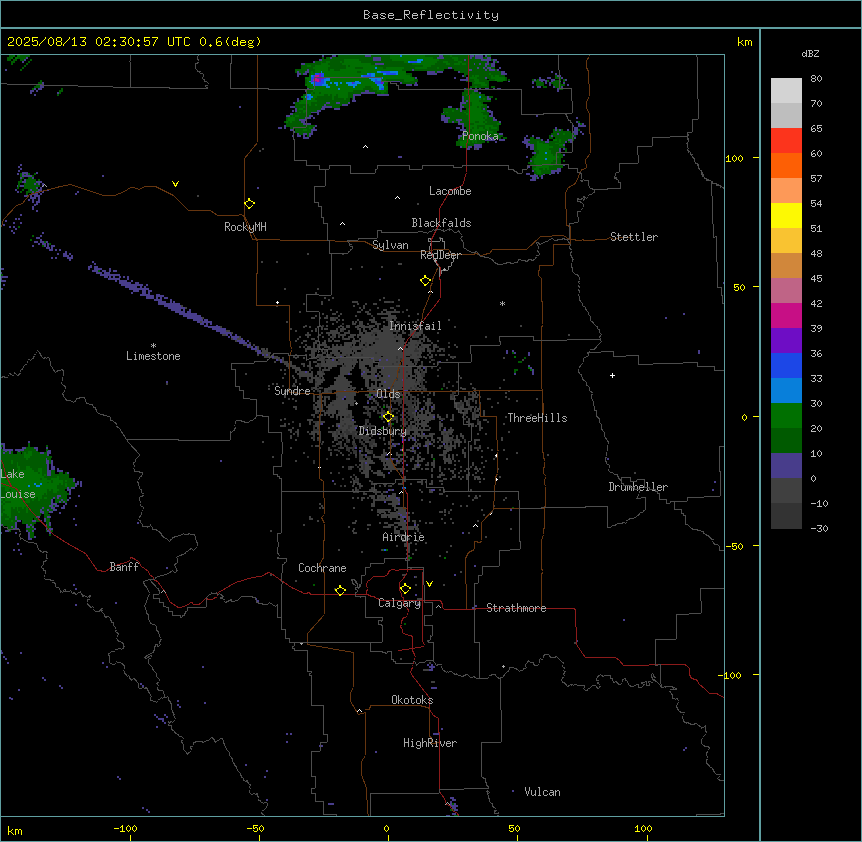Click the Limestone label
Image resolution: width=862 pixels, height=842 pixels.
click(x=153, y=356)
